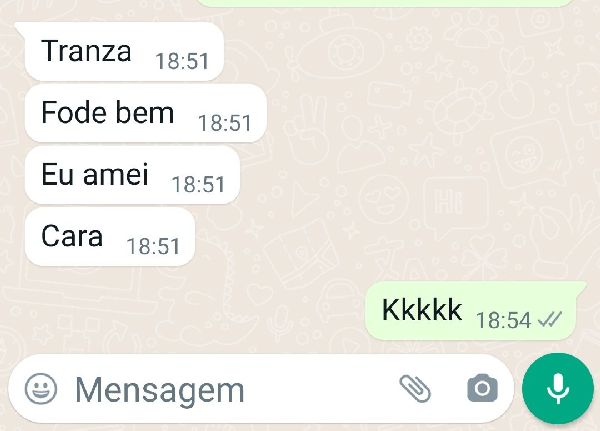Select the 'Eu amei' message bubble
The height and width of the screenshot is (431, 600).
point(132,175)
